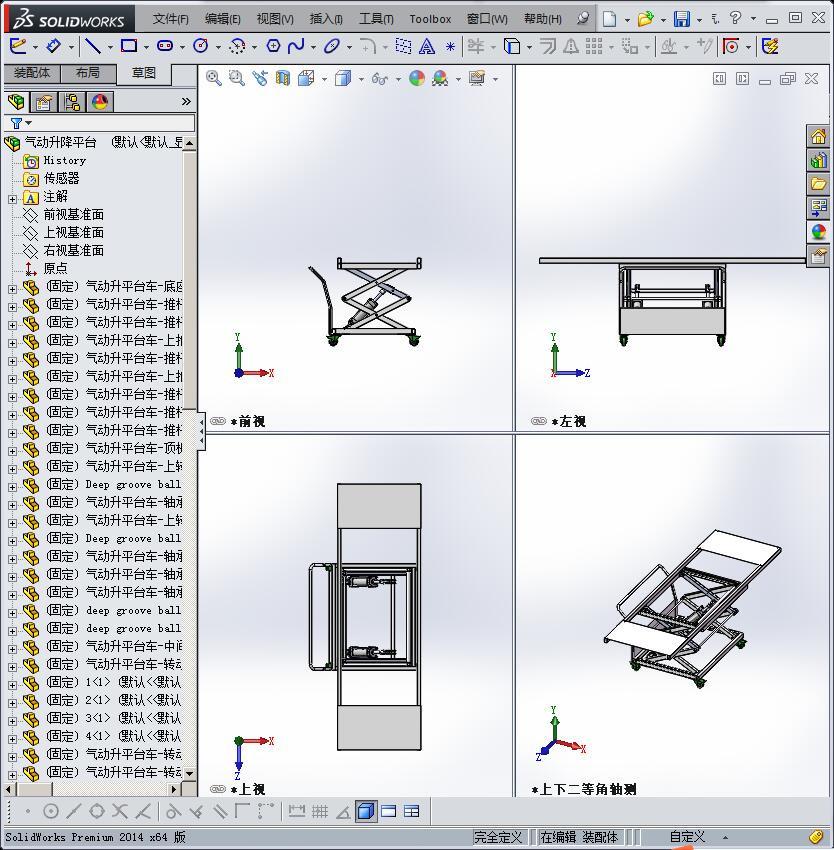Open the 编辑(E) menu
834x850 pixels.
click(x=222, y=19)
